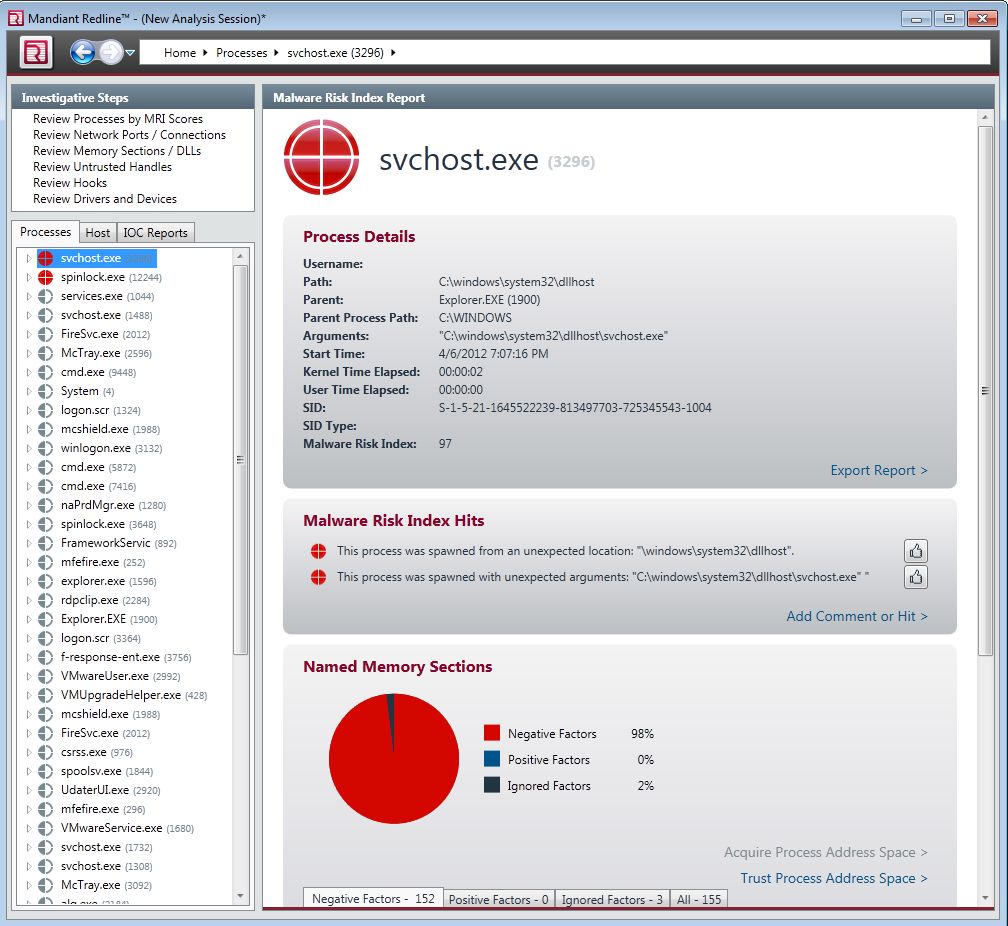Click the MRI icon beside FireSvc.exe (2012) near McTray.exe (2596)
This screenshot has height=926, width=1008.
tap(46, 334)
